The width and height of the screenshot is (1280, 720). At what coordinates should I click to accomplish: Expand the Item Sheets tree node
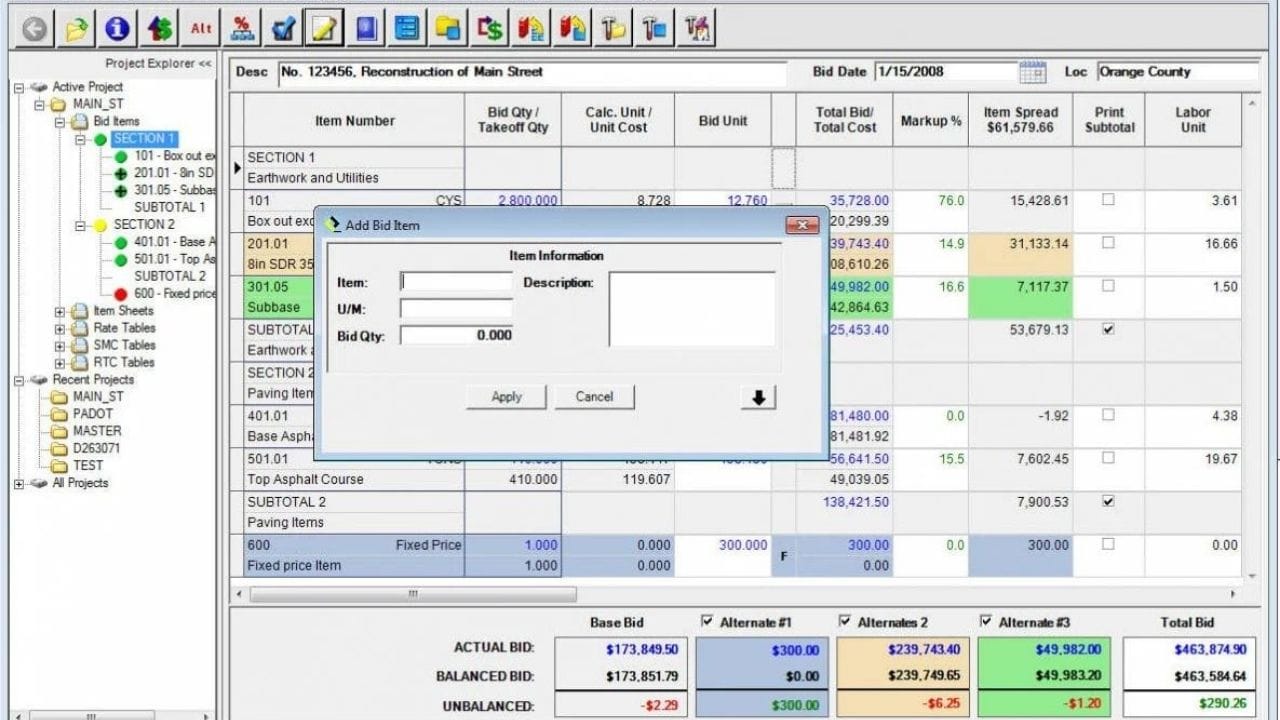58,312
